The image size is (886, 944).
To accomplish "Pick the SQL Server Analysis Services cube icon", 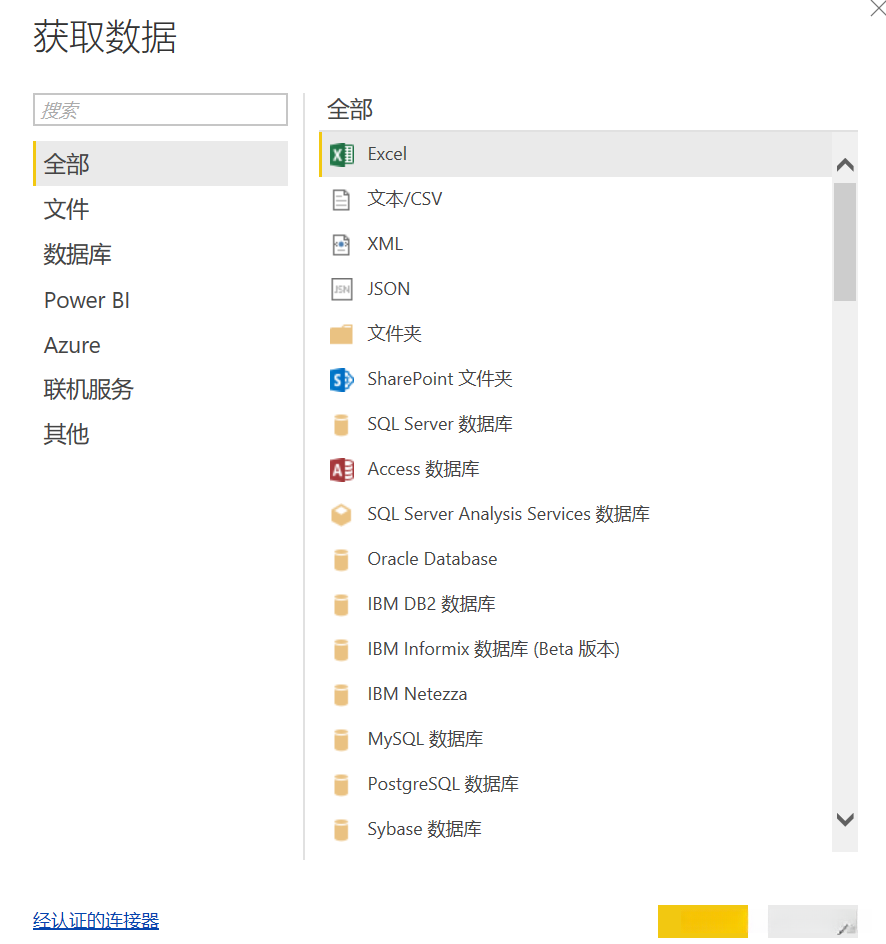I will click(342, 514).
